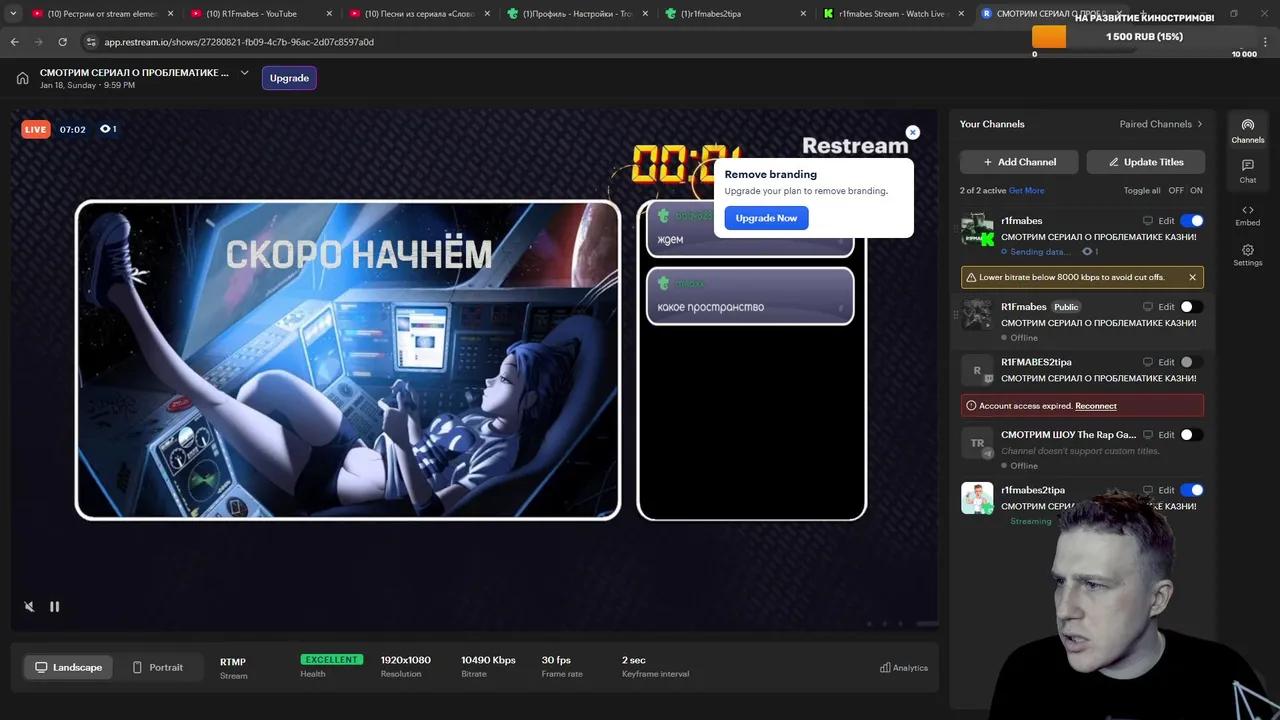Open the Get More link
Screen dimensions: 1280x720
coord(1026,190)
